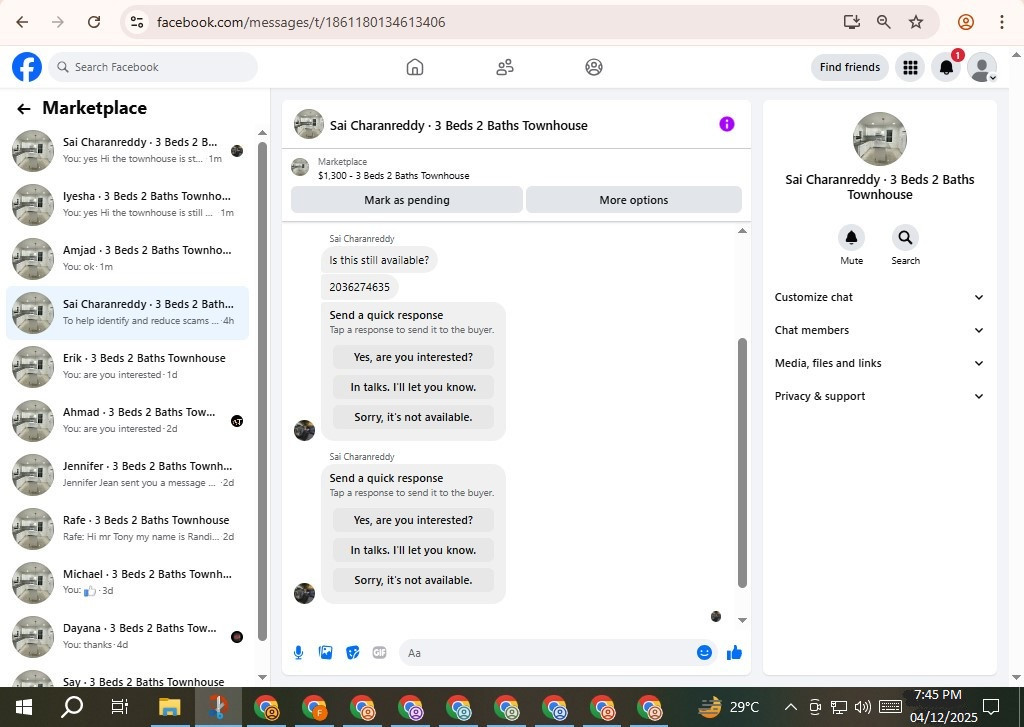Open the Friends icon in top navigation
Image resolution: width=1024 pixels, height=727 pixels.
click(x=505, y=67)
